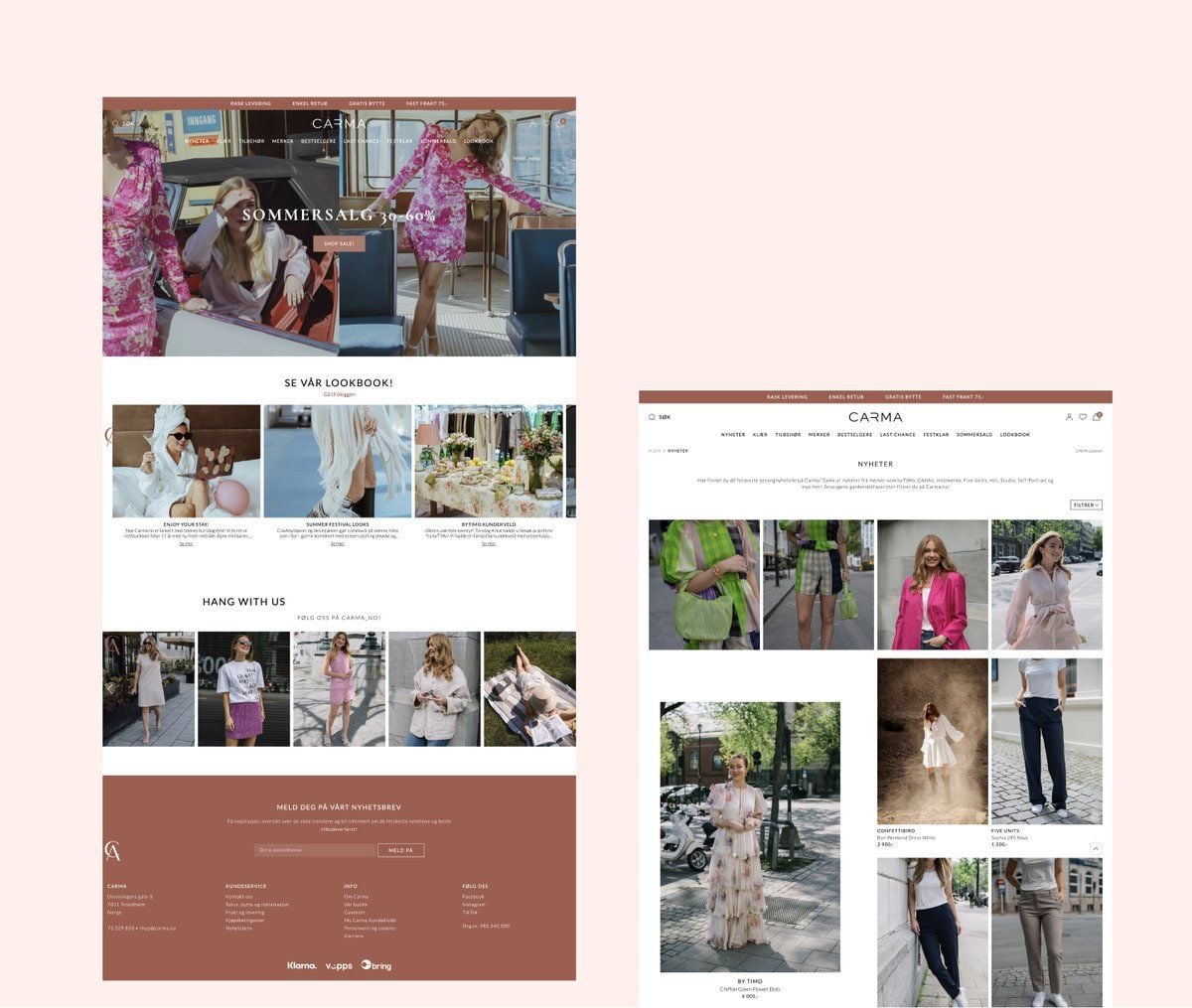Click the SHOP SALE! button
This screenshot has width=1192, height=1008.
tap(339, 243)
